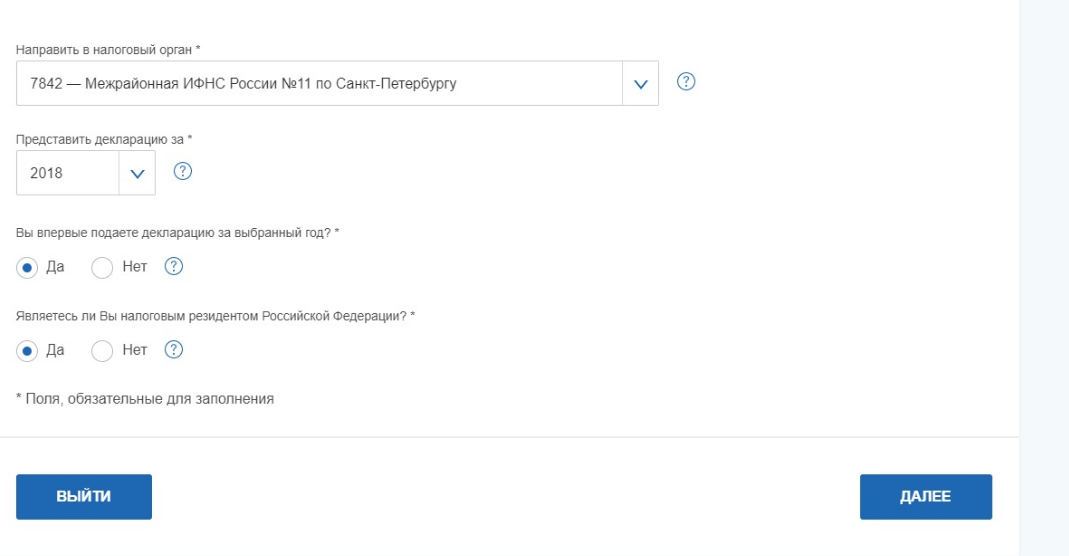The image size is (1069, 556).
Task: Click the gray side panel beside the form
Action: click(1044, 278)
